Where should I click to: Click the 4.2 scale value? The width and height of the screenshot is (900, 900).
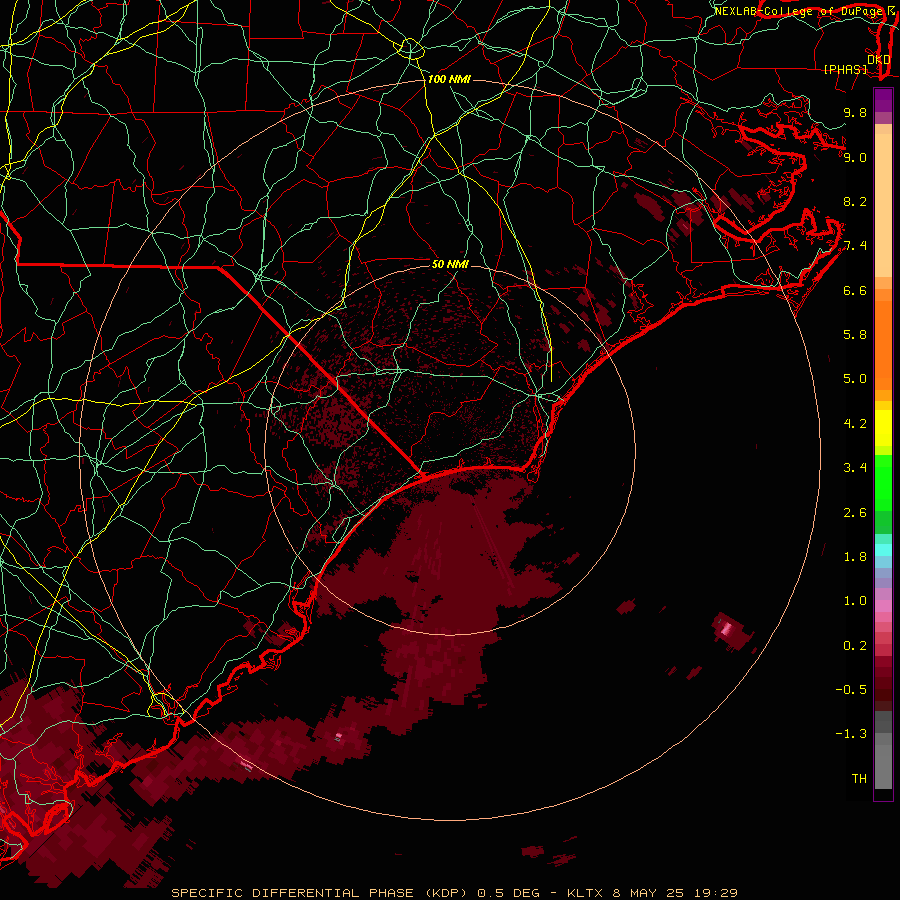point(855,424)
